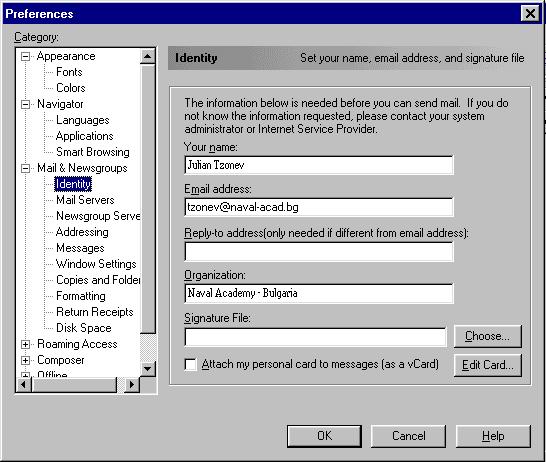Click the Your name text field
Image resolution: width=546 pixels, height=462 pixels.
319,165
